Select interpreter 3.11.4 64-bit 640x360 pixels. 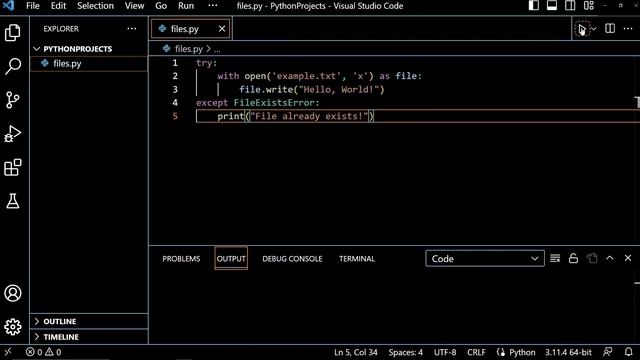pyautogui.click(x=568, y=352)
